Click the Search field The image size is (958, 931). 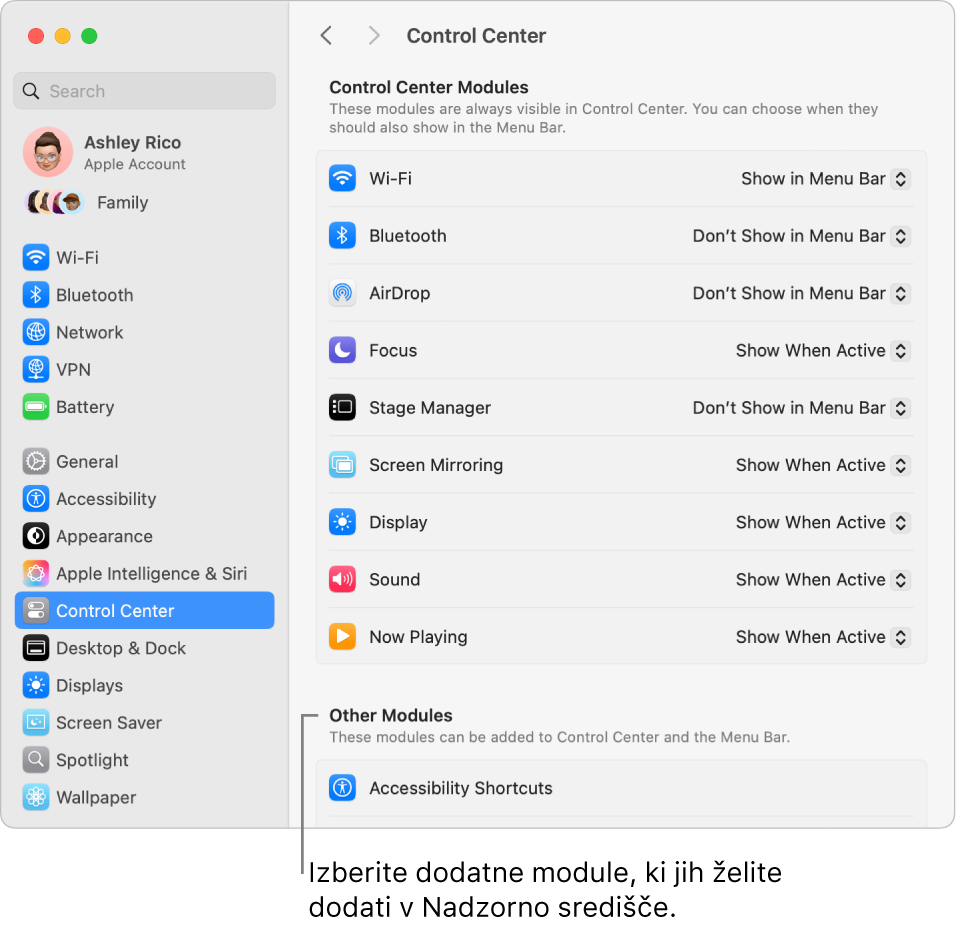pos(144,91)
